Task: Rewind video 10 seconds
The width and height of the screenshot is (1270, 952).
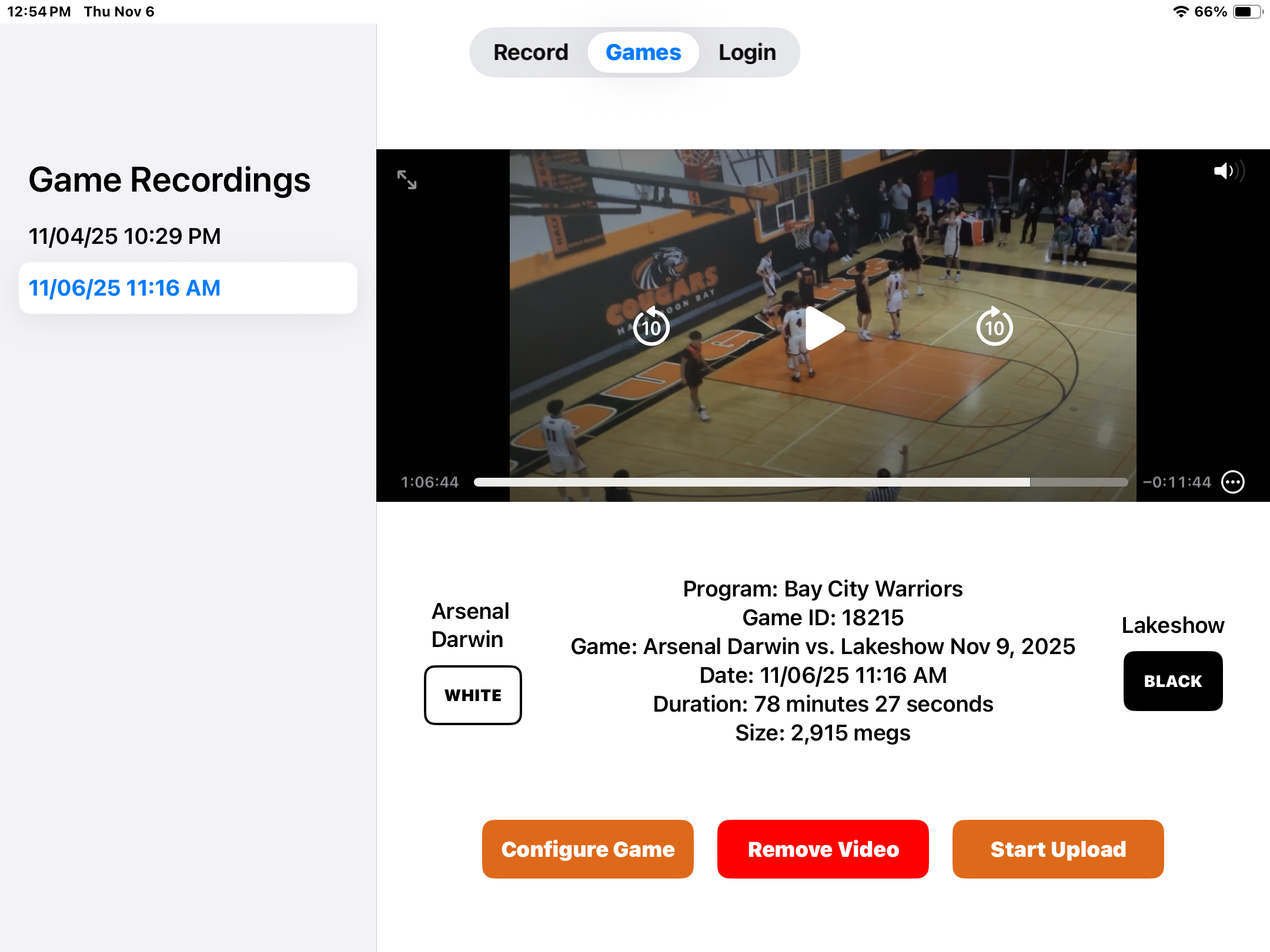Action: click(x=651, y=327)
